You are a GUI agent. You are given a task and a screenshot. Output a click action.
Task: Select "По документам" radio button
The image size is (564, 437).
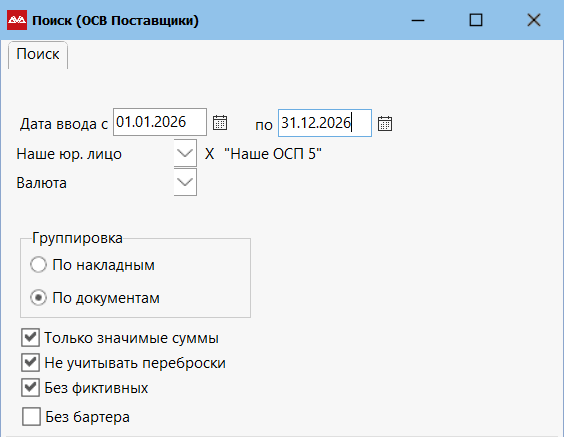point(38,298)
